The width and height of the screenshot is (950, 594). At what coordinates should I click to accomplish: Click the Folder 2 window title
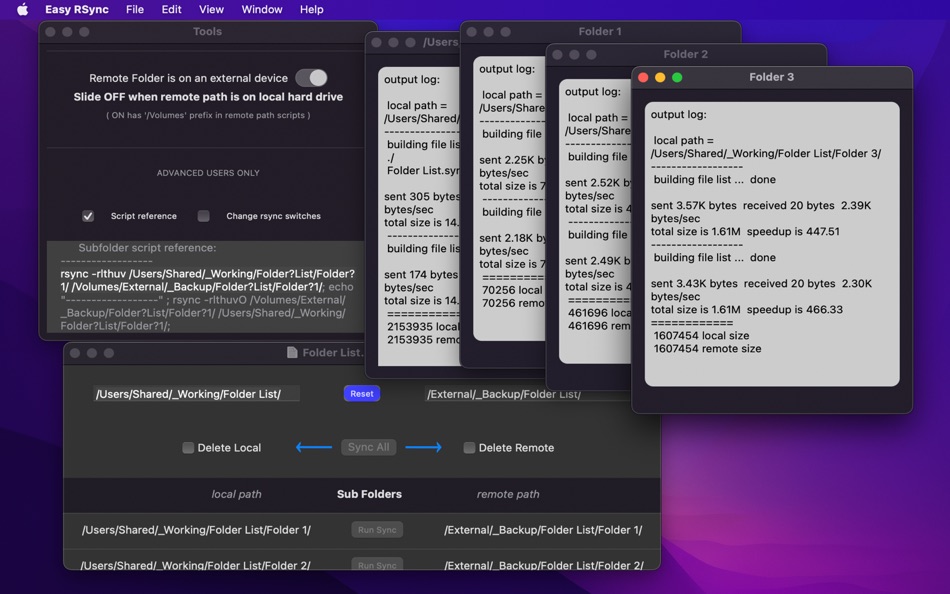(x=685, y=54)
